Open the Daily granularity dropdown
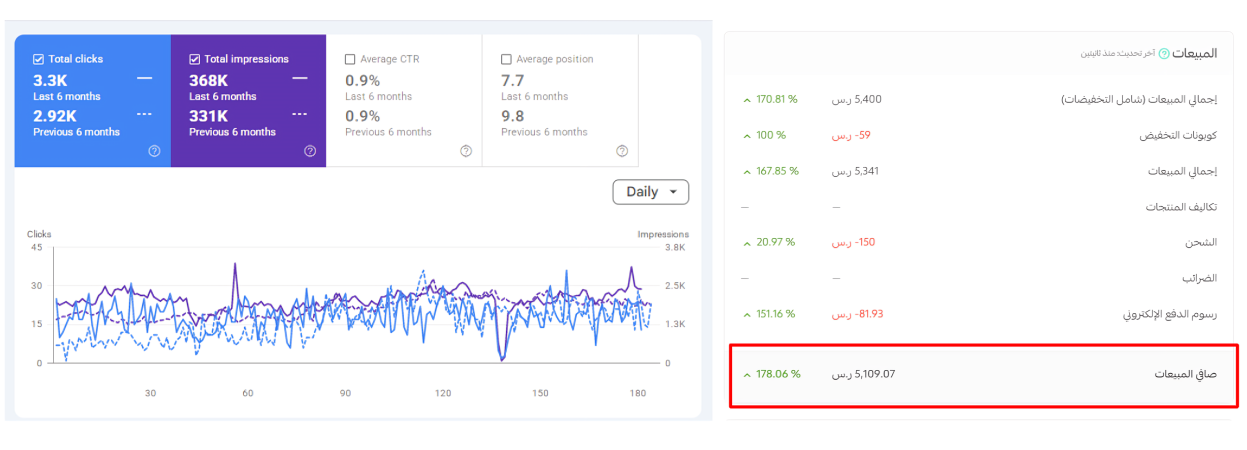 [650, 192]
